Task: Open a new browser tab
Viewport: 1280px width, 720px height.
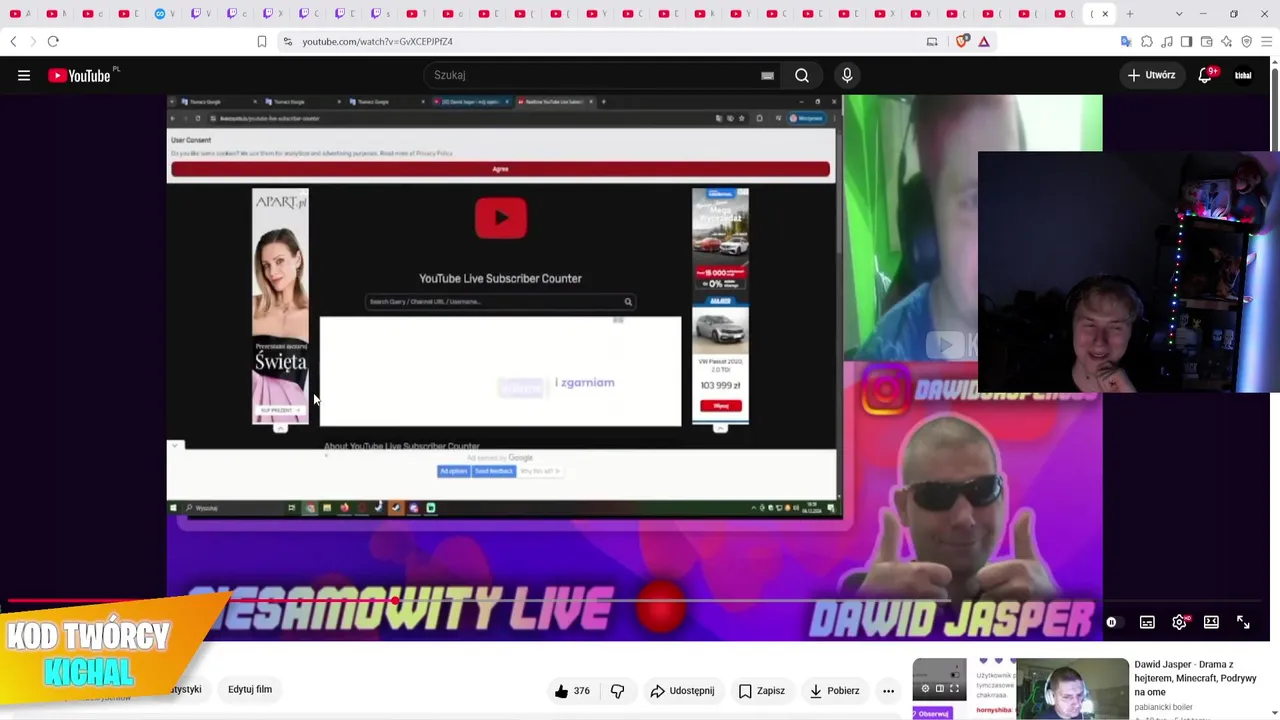Action: (1130, 14)
